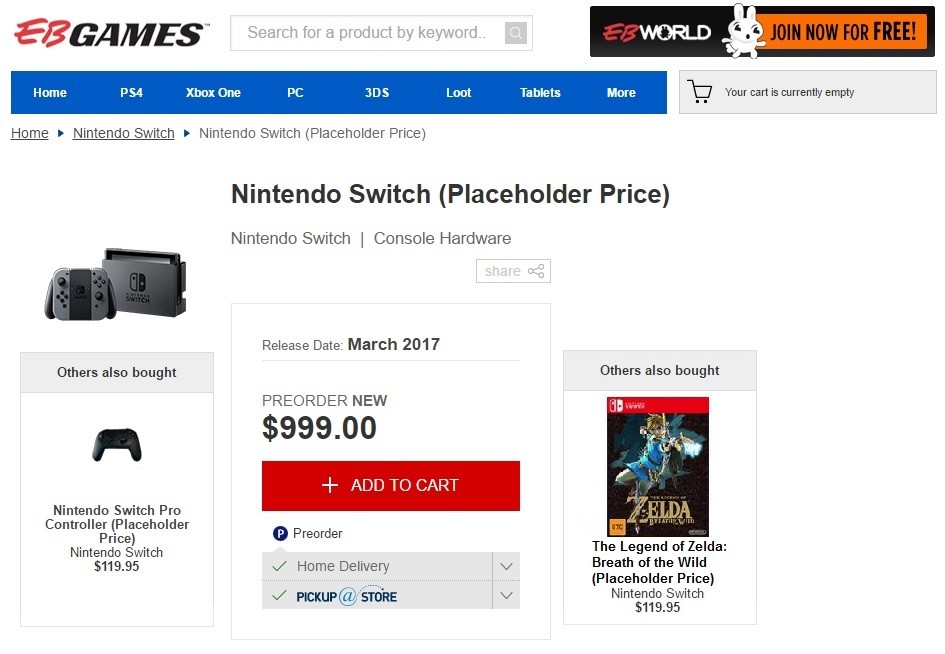The width and height of the screenshot is (945, 654).
Task: Go to the Home breadcrumb link
Action: click(x=30, y=133)
